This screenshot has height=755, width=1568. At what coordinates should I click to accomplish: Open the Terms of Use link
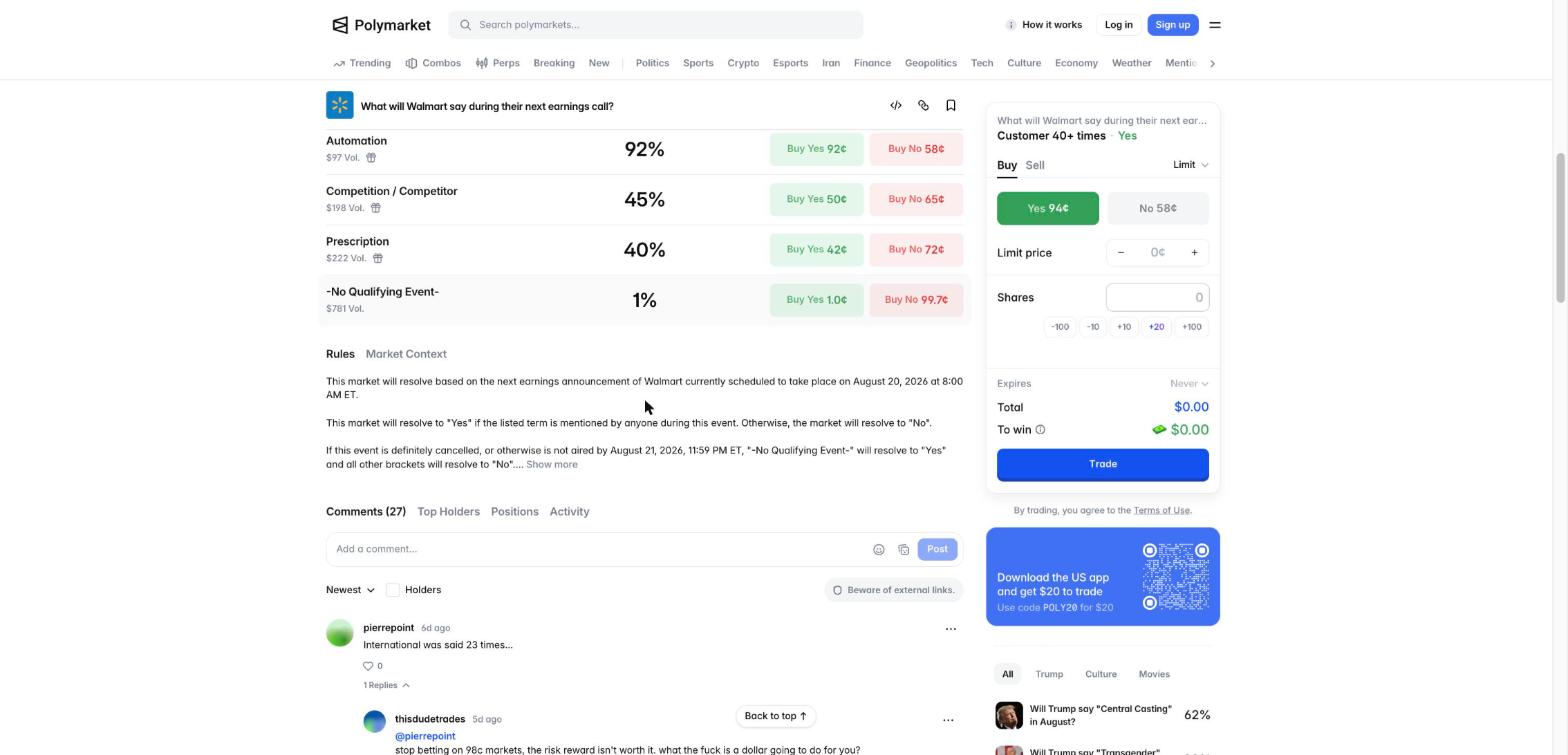point(1161,511)
